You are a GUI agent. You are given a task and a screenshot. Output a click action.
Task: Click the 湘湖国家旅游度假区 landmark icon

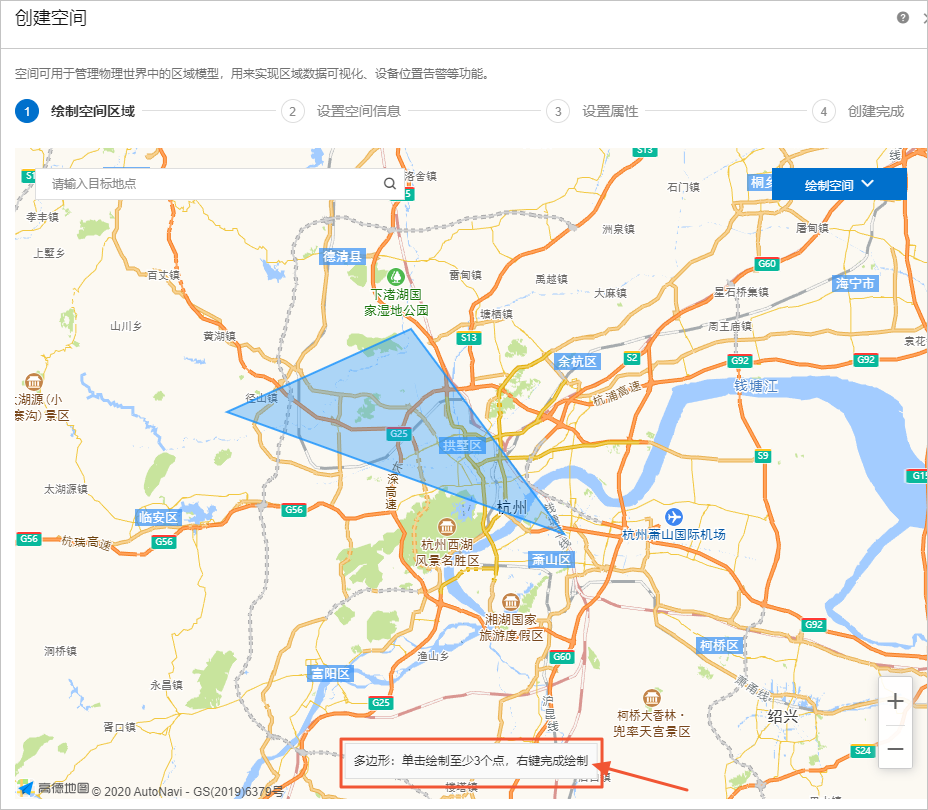point(510,602)
